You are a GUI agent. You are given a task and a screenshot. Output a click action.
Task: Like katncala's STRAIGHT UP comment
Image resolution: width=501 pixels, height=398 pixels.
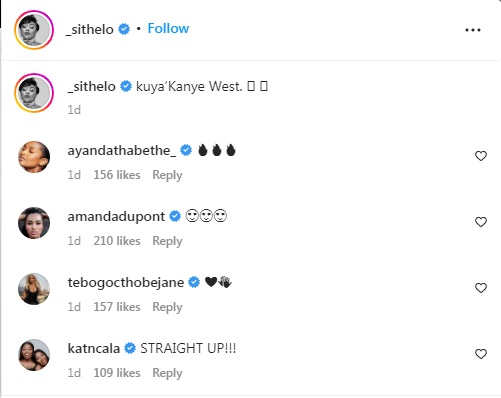[481, 354]
